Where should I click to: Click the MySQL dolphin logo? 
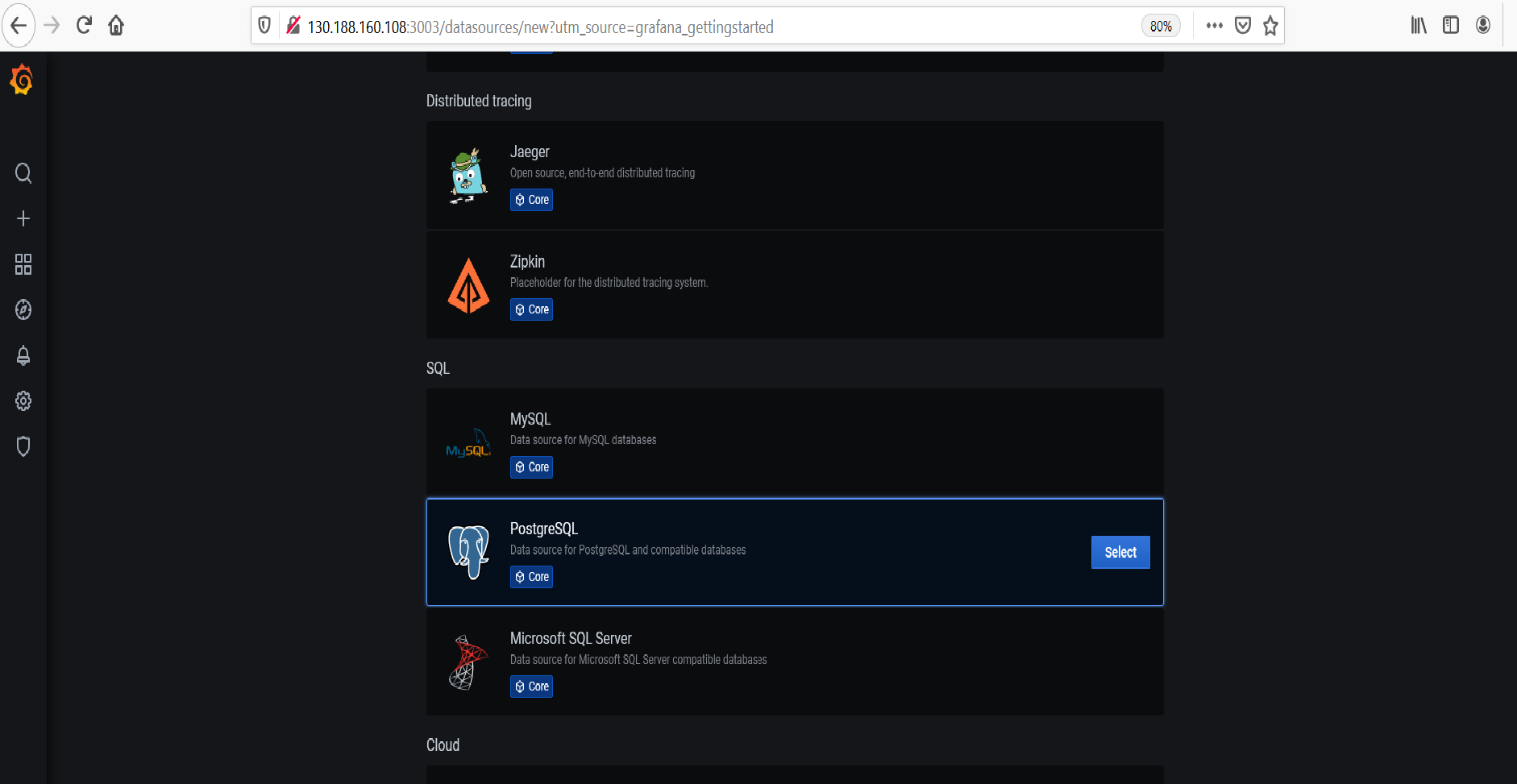coord(468,443)
